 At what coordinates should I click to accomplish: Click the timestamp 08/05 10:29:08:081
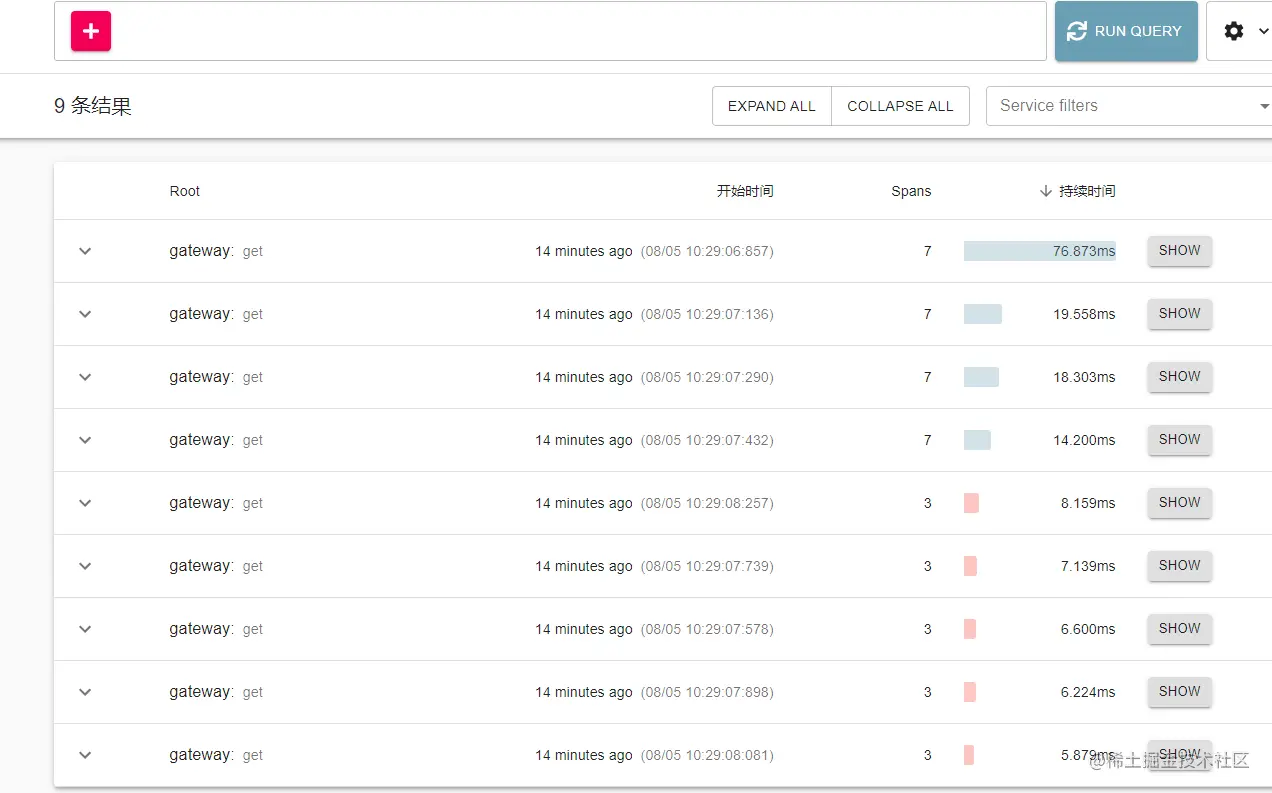707,755
